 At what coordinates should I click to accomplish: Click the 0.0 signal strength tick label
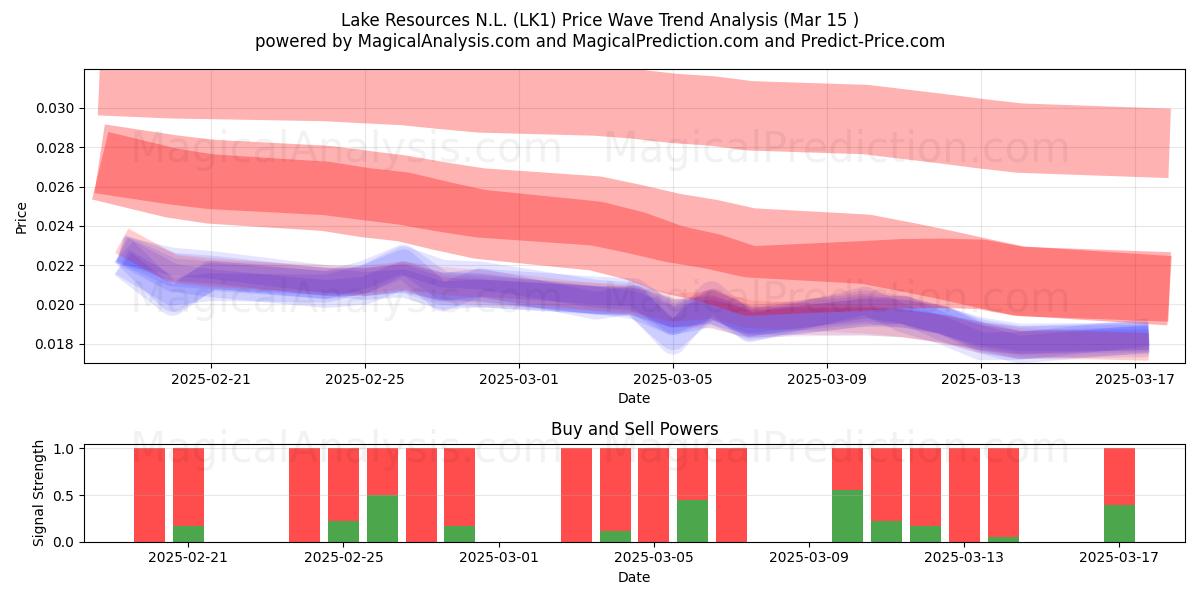point(65,542)
